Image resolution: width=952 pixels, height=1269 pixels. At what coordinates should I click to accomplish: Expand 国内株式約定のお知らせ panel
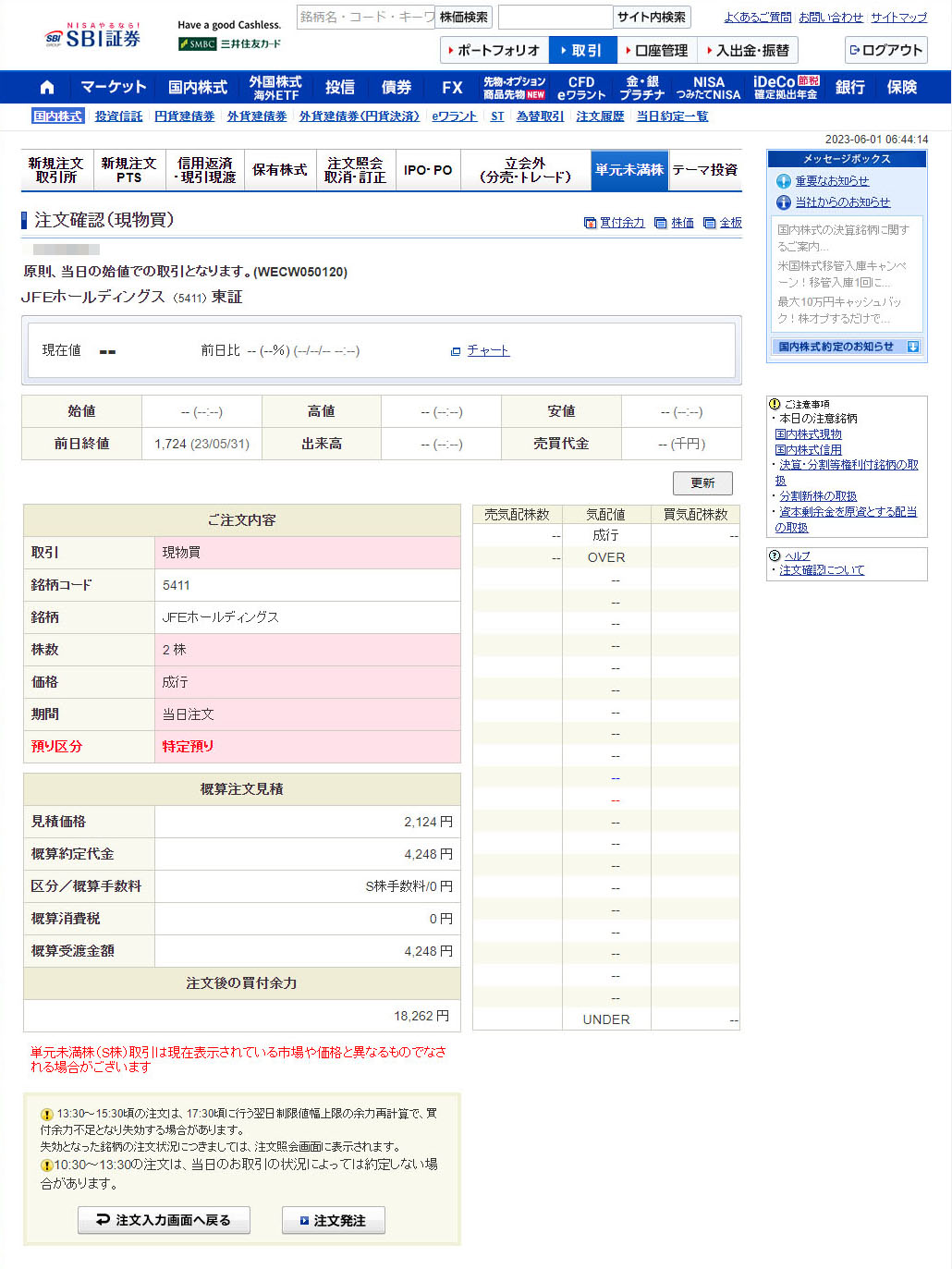coord(912,347)
